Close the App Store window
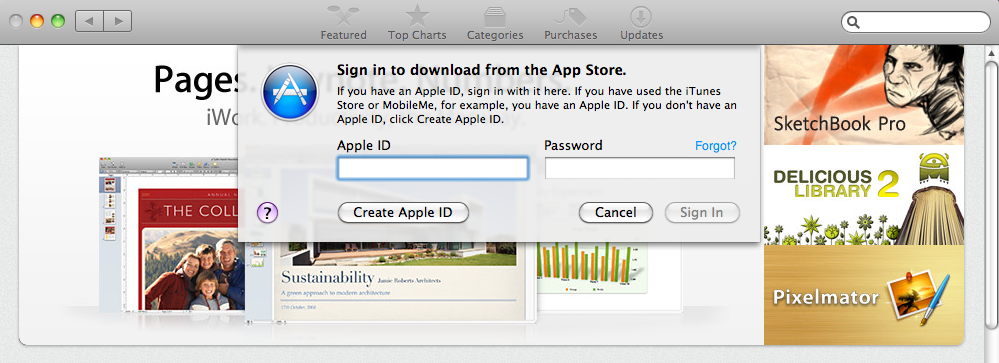 (16, 21)
